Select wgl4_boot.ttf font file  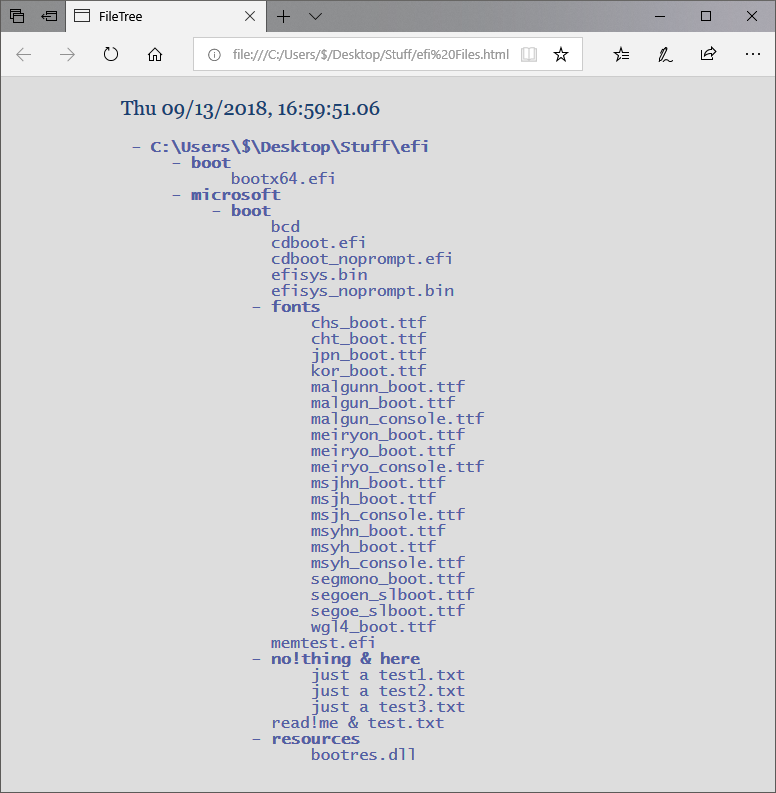tap(373, 627)
